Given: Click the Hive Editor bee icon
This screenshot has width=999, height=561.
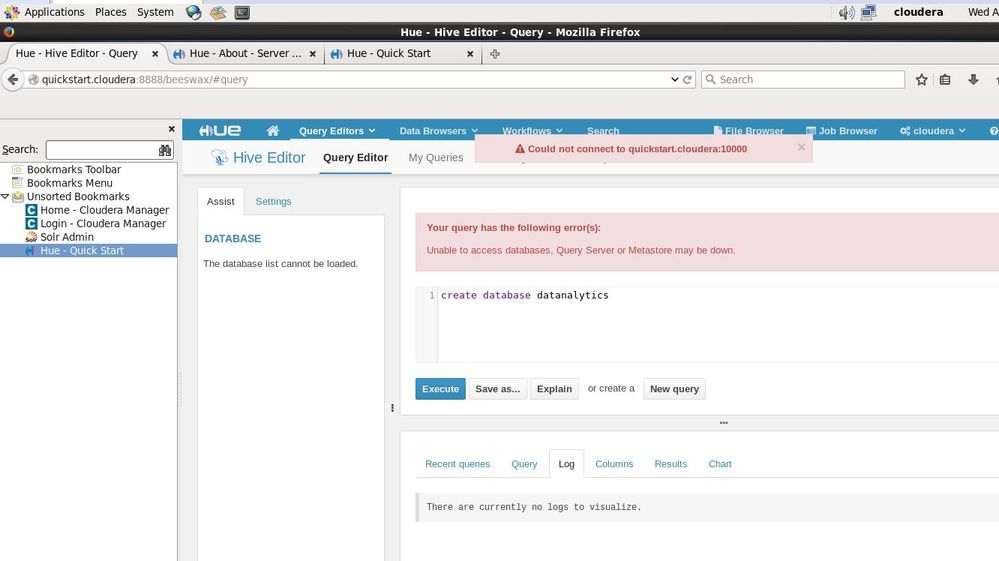Looking at the screenshot, I should click(x=219, y=157).
